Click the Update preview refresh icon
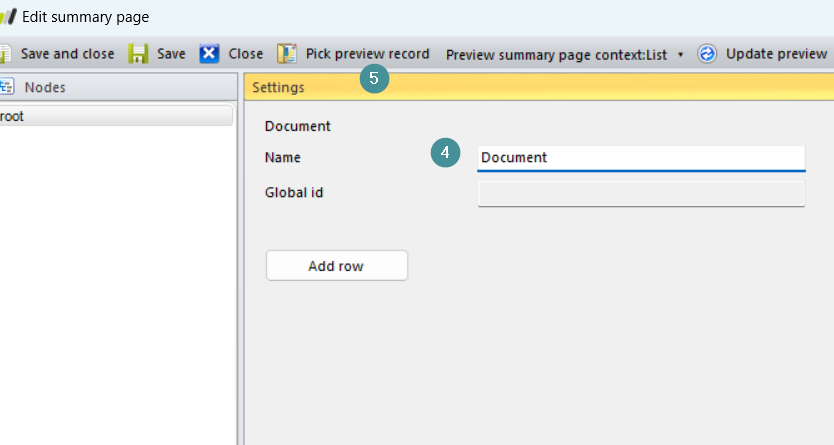 [x=707, y=54]
